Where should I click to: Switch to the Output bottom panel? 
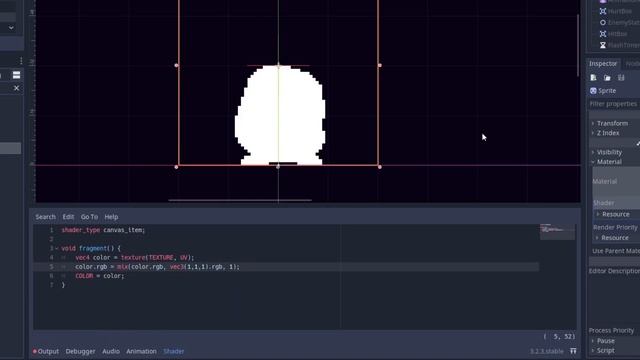(48, 351)
